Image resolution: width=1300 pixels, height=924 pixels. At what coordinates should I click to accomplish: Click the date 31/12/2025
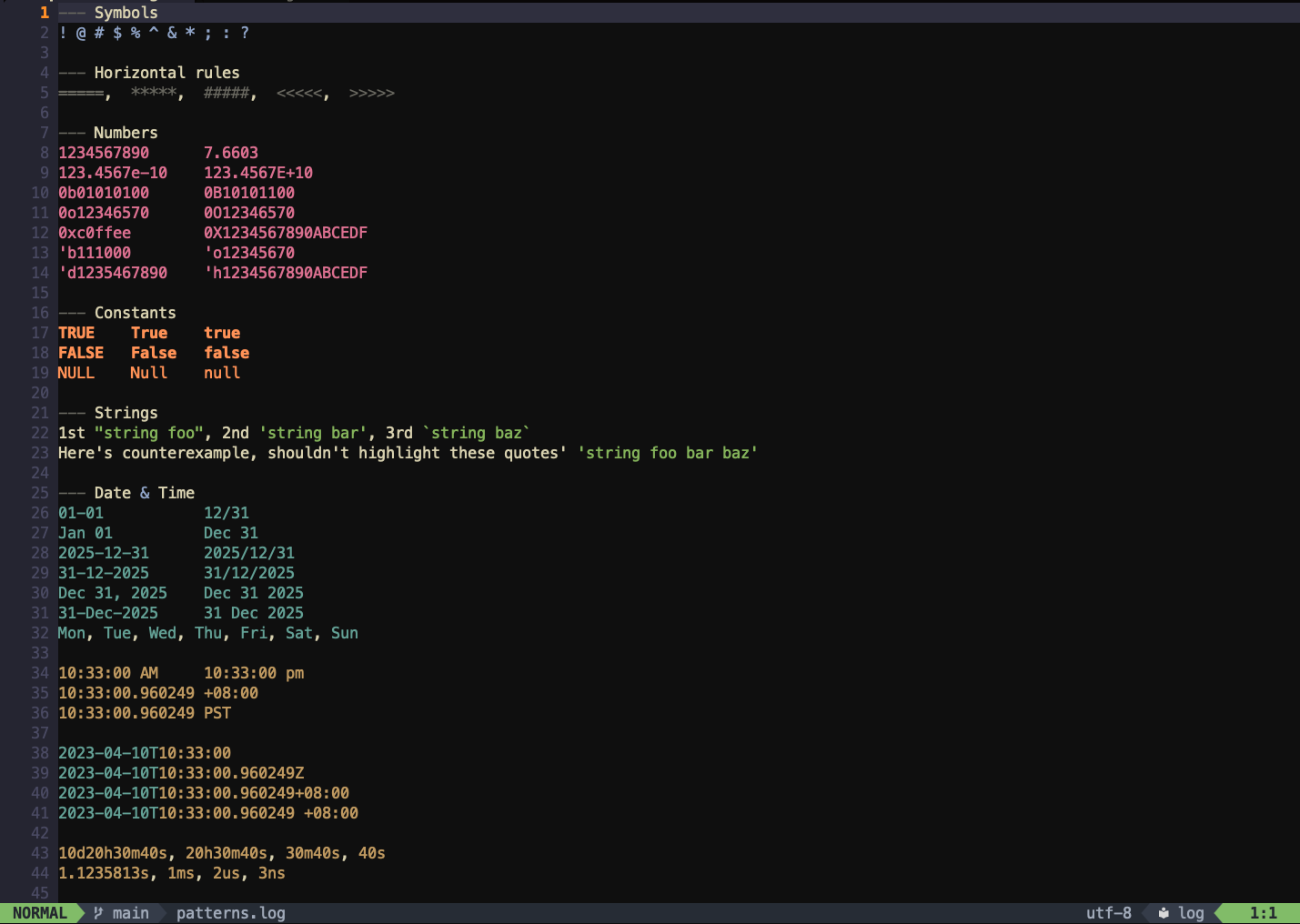tap(249, 573)
